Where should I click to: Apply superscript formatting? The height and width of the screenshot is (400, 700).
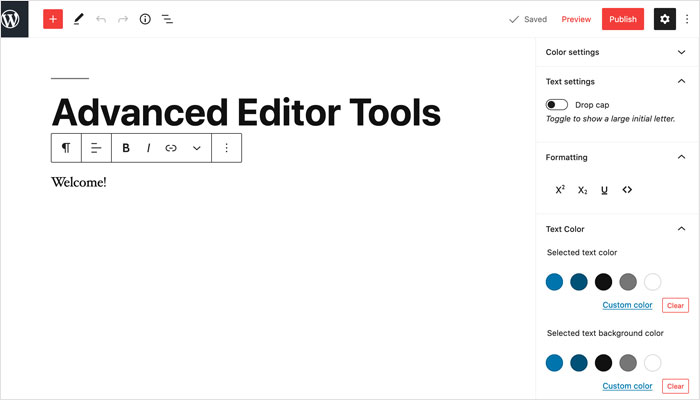560,190
